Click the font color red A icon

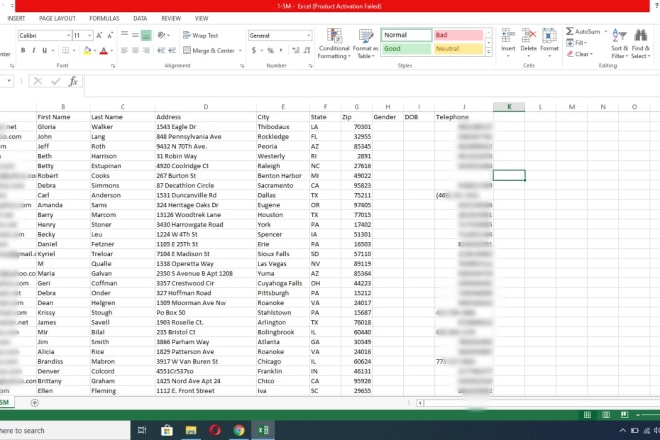(104, 50)
